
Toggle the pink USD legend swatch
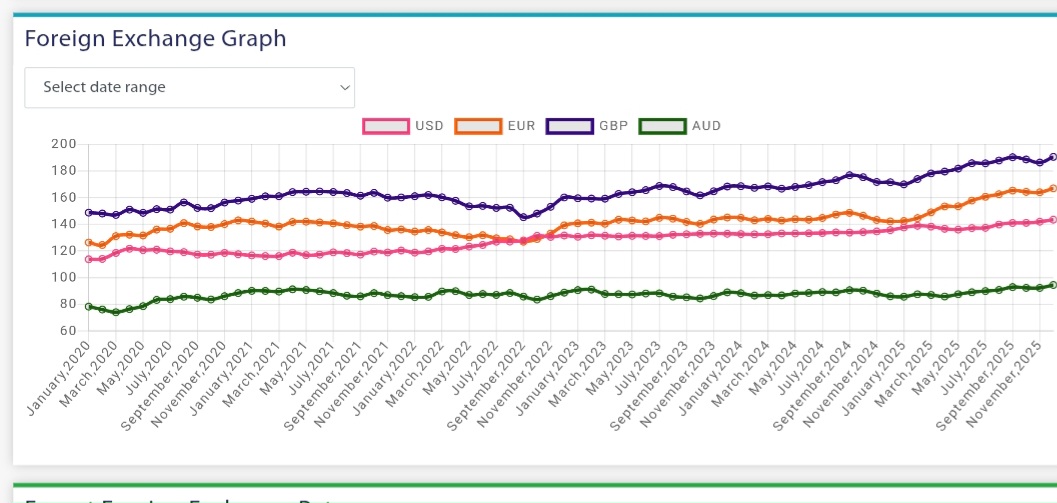point(386,126)
